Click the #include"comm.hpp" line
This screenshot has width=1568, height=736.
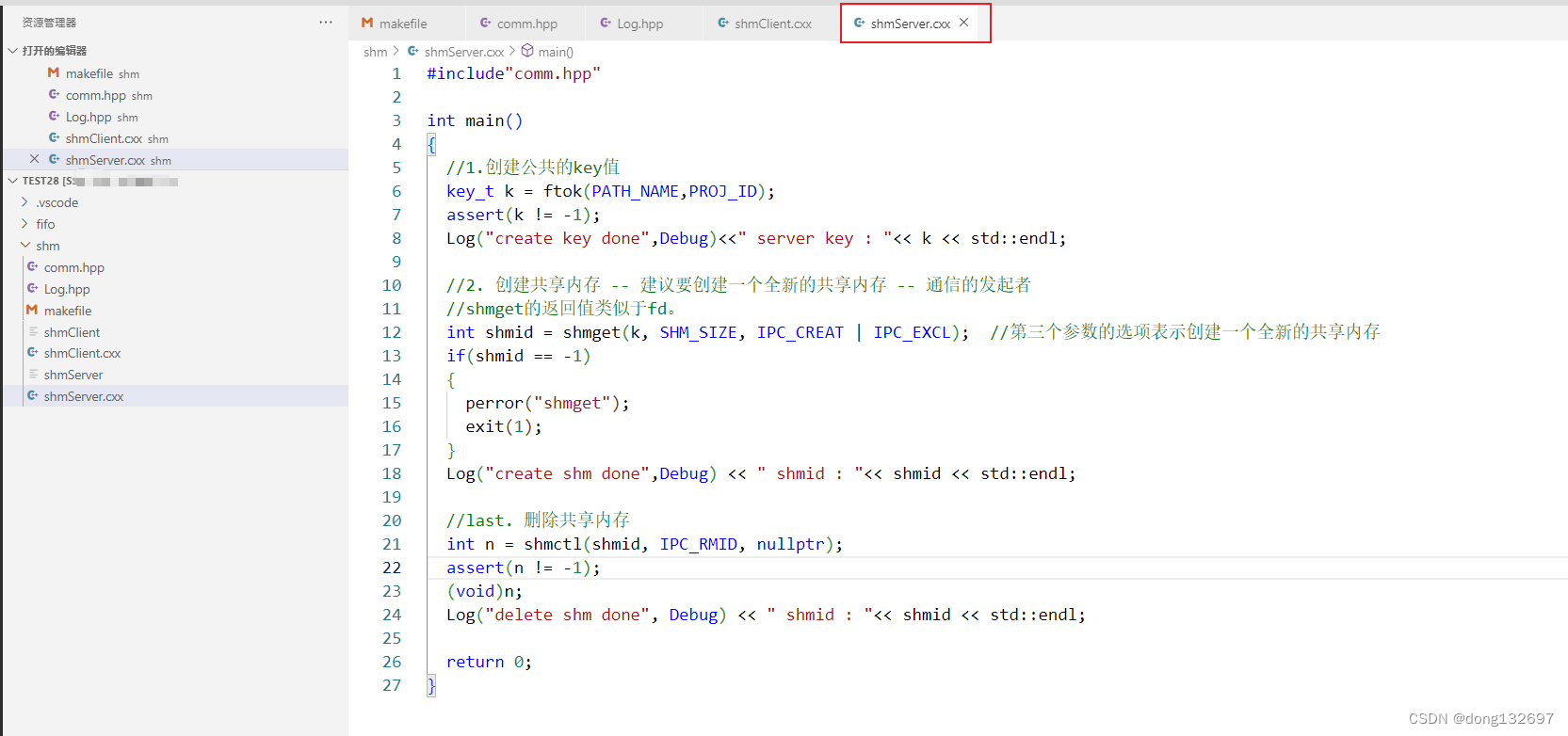click(513, 73)
